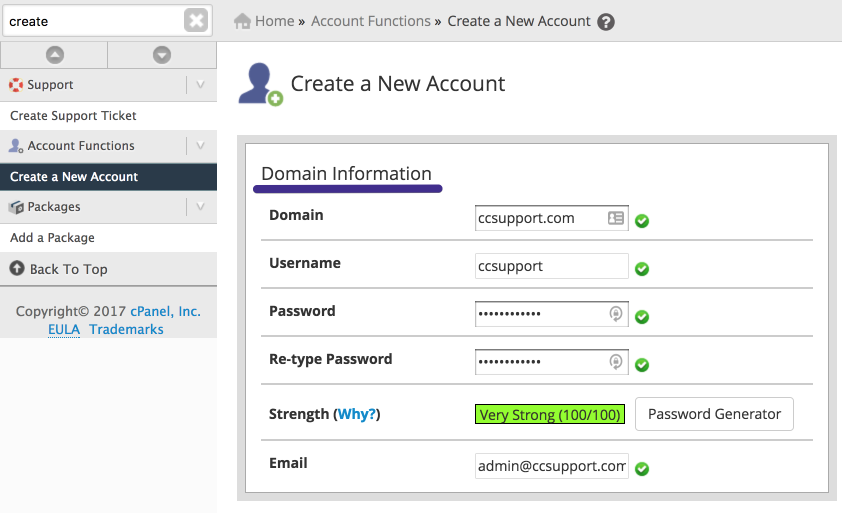Click the contact card icon in Domain field

click(x=616, y=218)
